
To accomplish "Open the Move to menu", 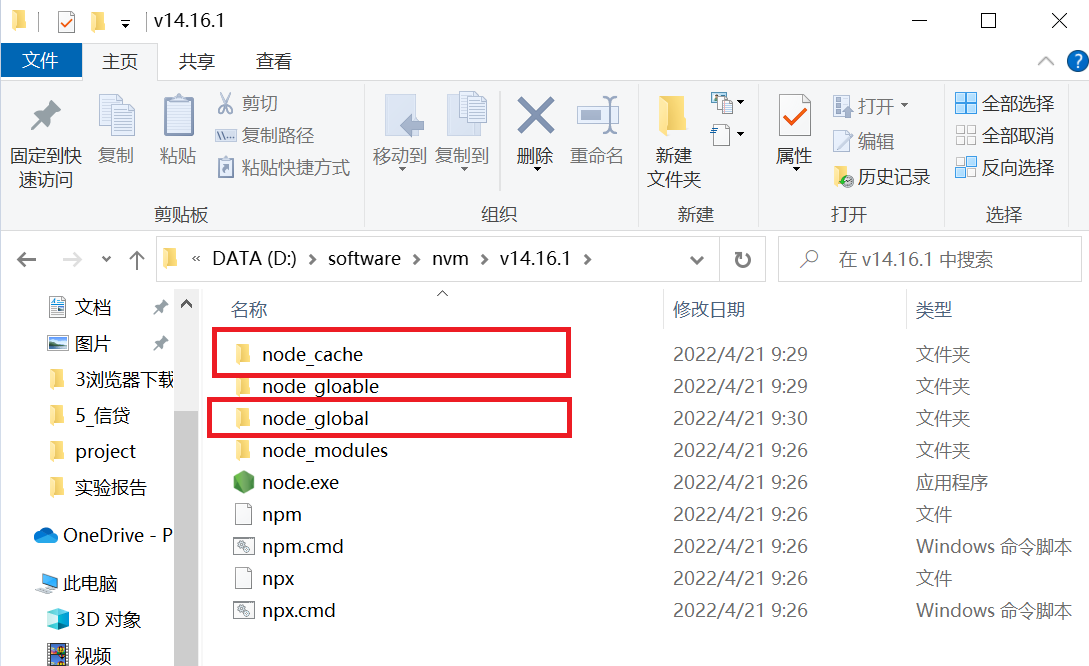I will pos(400,132).
